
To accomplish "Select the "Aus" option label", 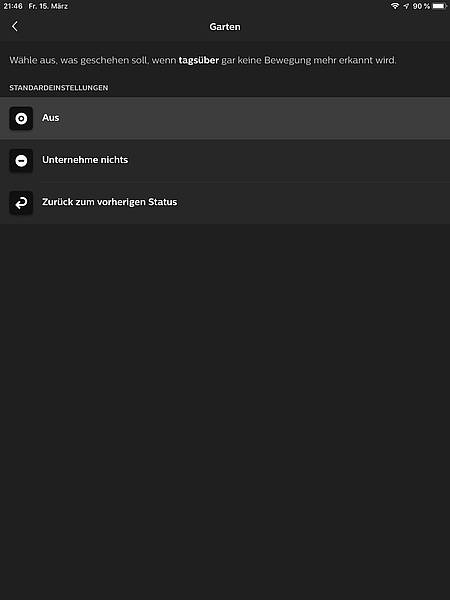I will (51, 118).
